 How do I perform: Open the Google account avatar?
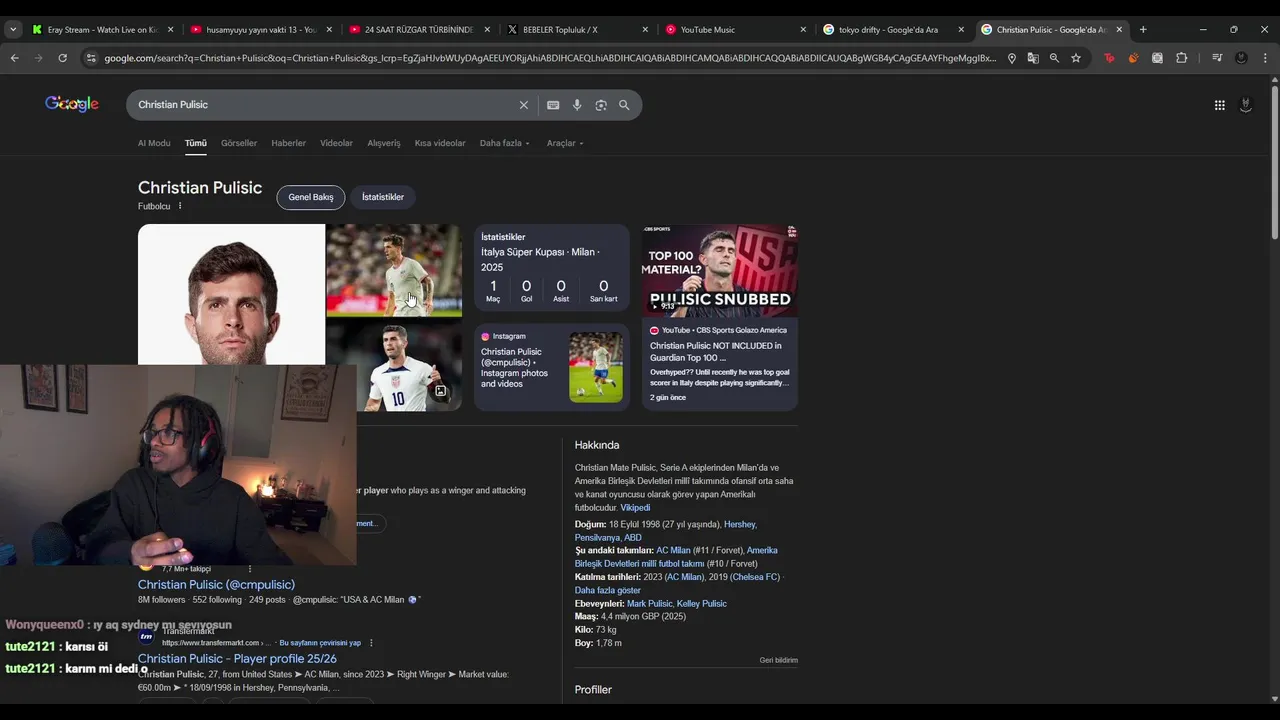(x=1245, y=105)
